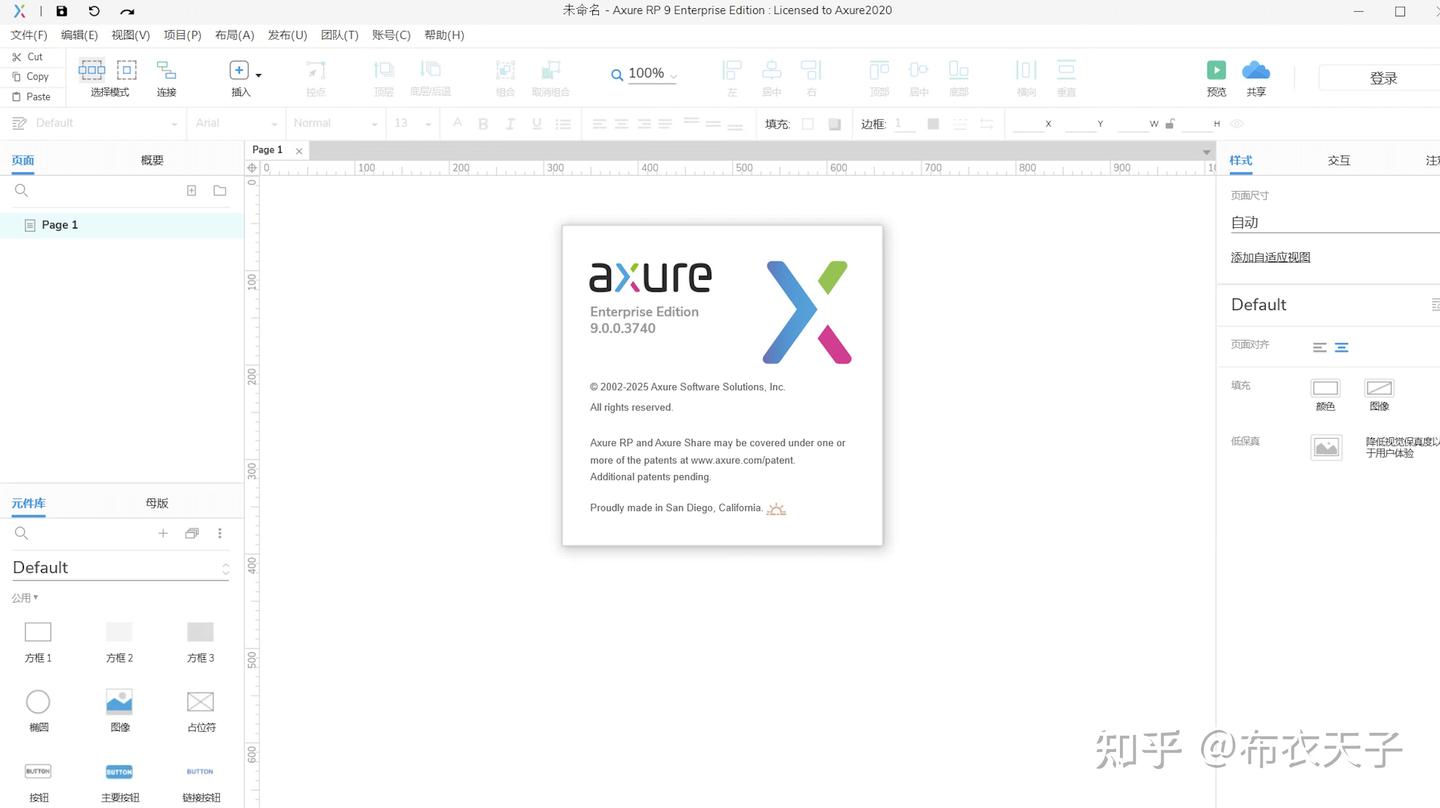Image resolution: width=1440 pixels, height=808 pixels.
Task: Collapse the 公用 library section
Action: coord(25,598)
